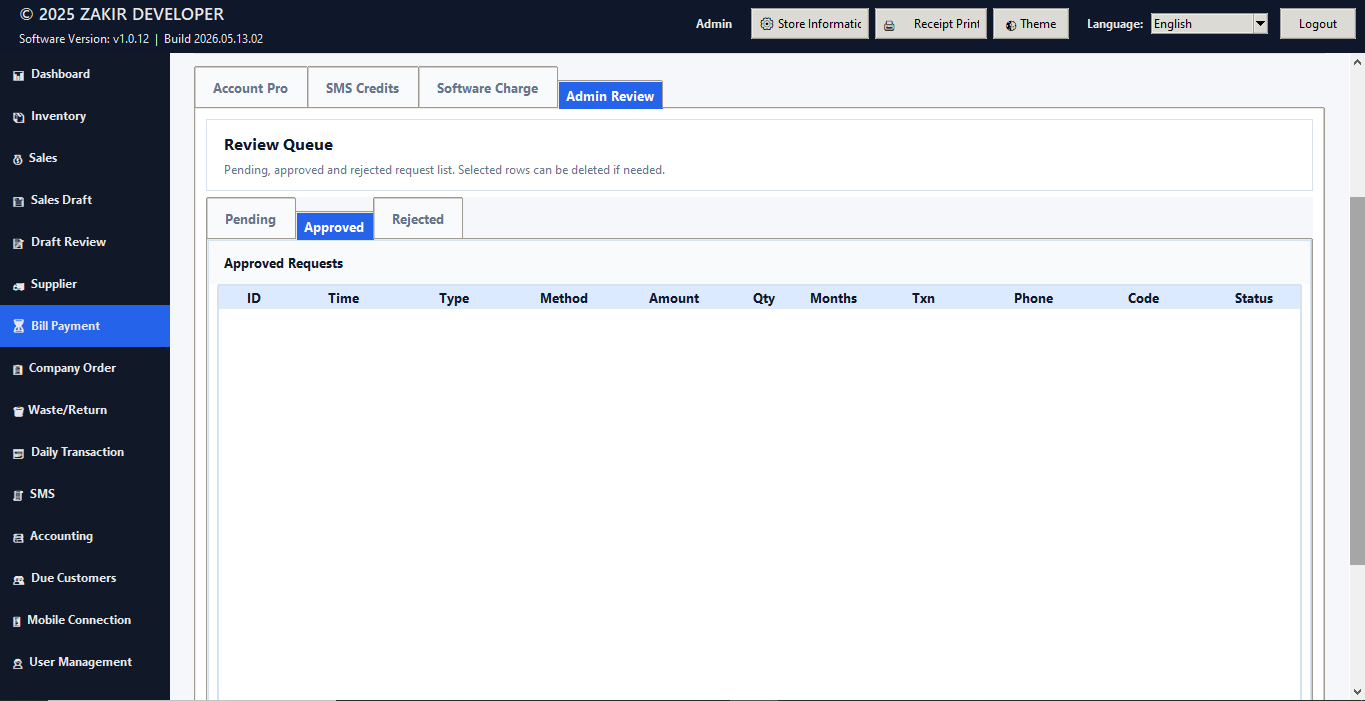Click the Approved Requests heading

coord(283,264)
